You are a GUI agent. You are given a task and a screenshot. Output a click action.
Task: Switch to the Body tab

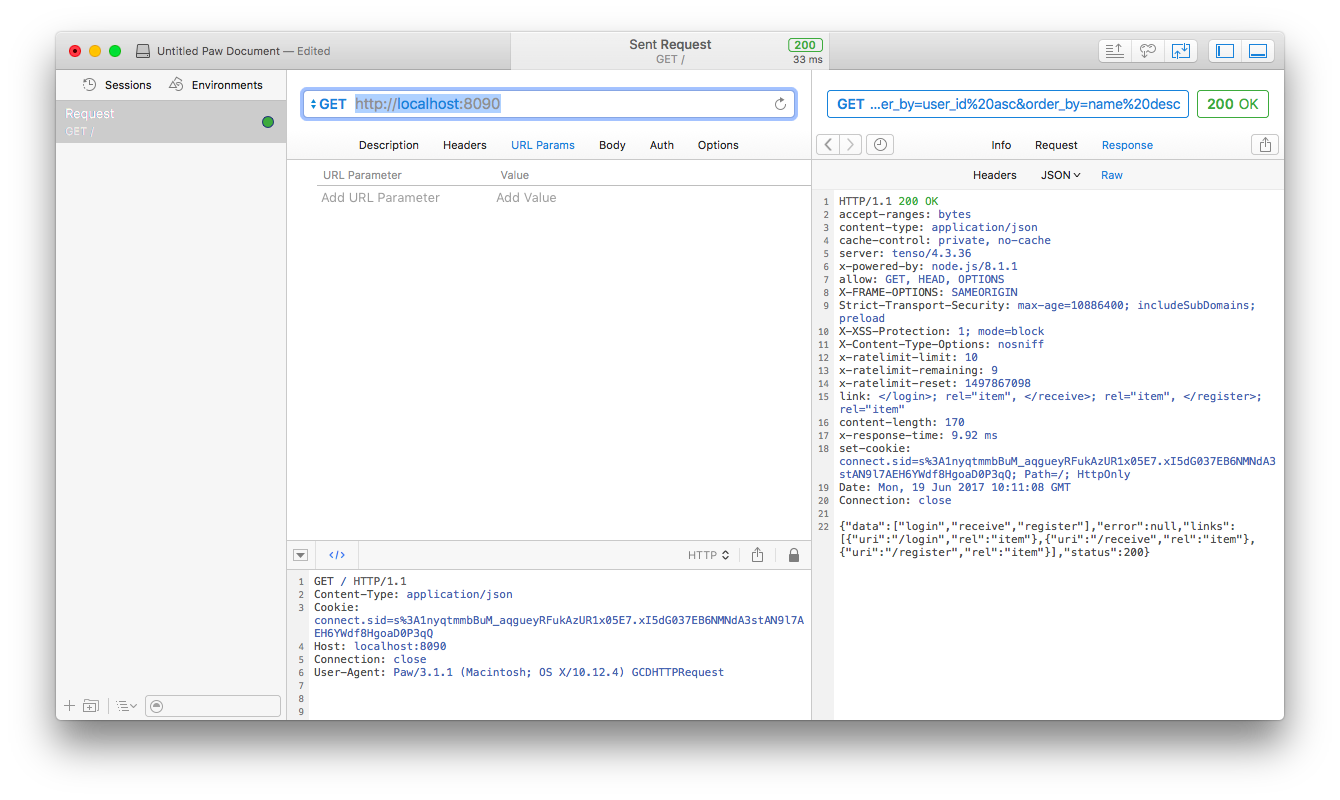point(612,145)
